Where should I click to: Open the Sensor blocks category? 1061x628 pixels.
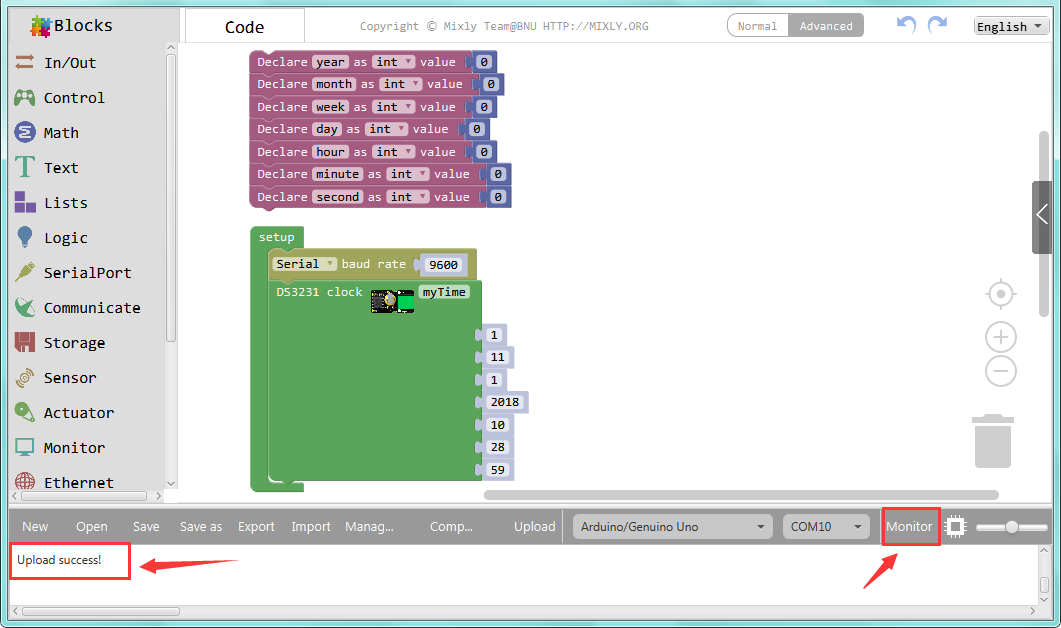coord(70,378)
